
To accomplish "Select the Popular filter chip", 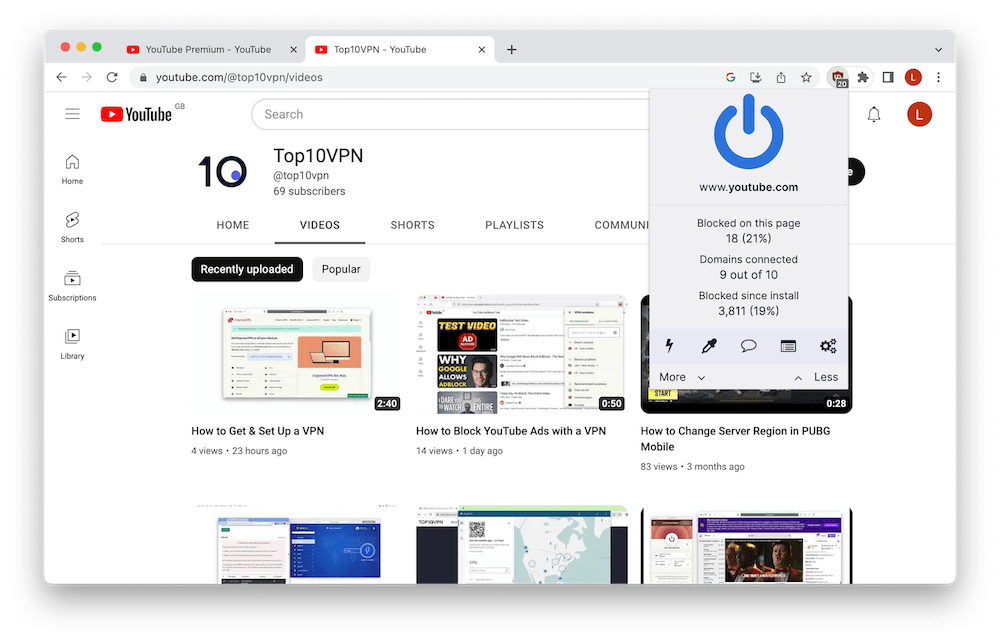I will point(341,269).
